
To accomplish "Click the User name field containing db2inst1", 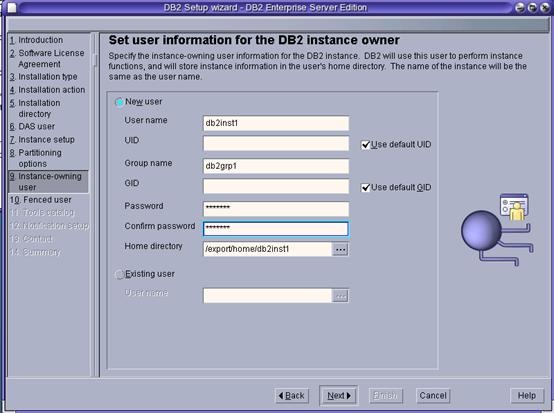I will pyautogui.click(x=276, y=123).
